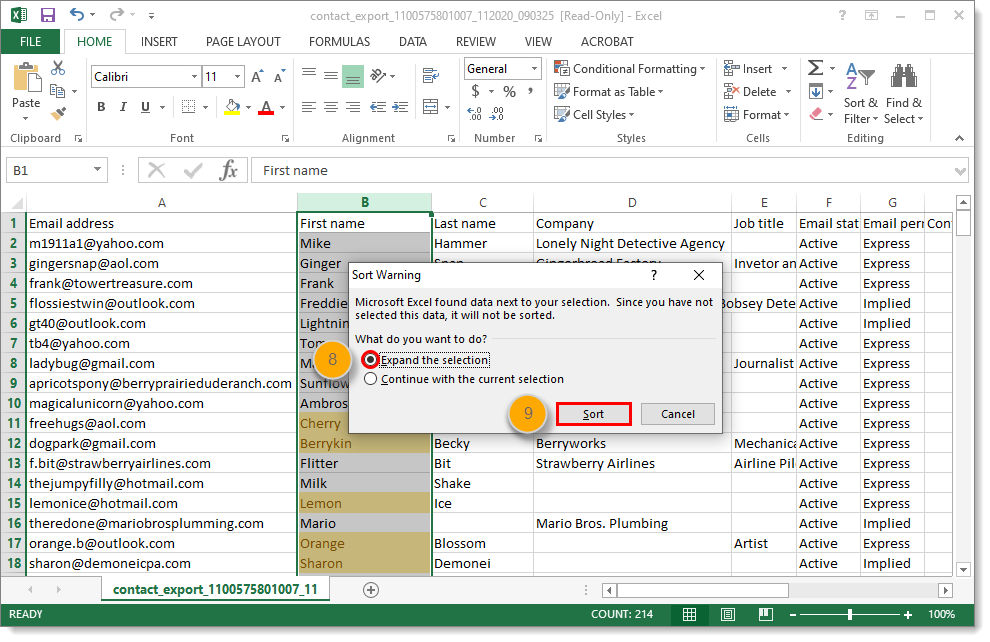Click cell Lonely Night Detective Agency
Viewport: 990px width, 642px height.
632,244
